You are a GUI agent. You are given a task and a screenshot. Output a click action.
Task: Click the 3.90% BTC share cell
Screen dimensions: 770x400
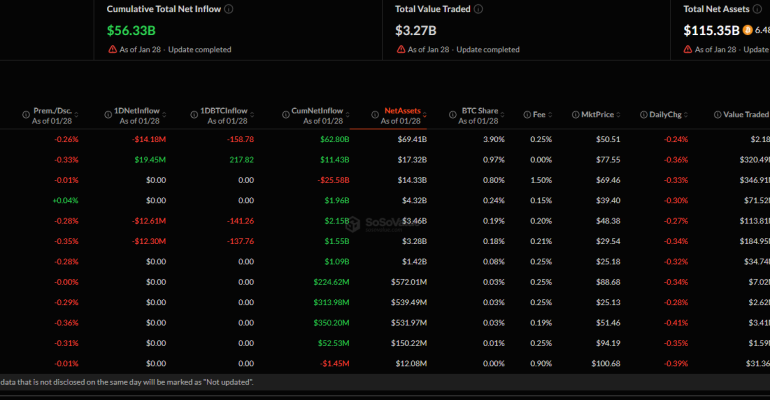[x=494, y=139]
